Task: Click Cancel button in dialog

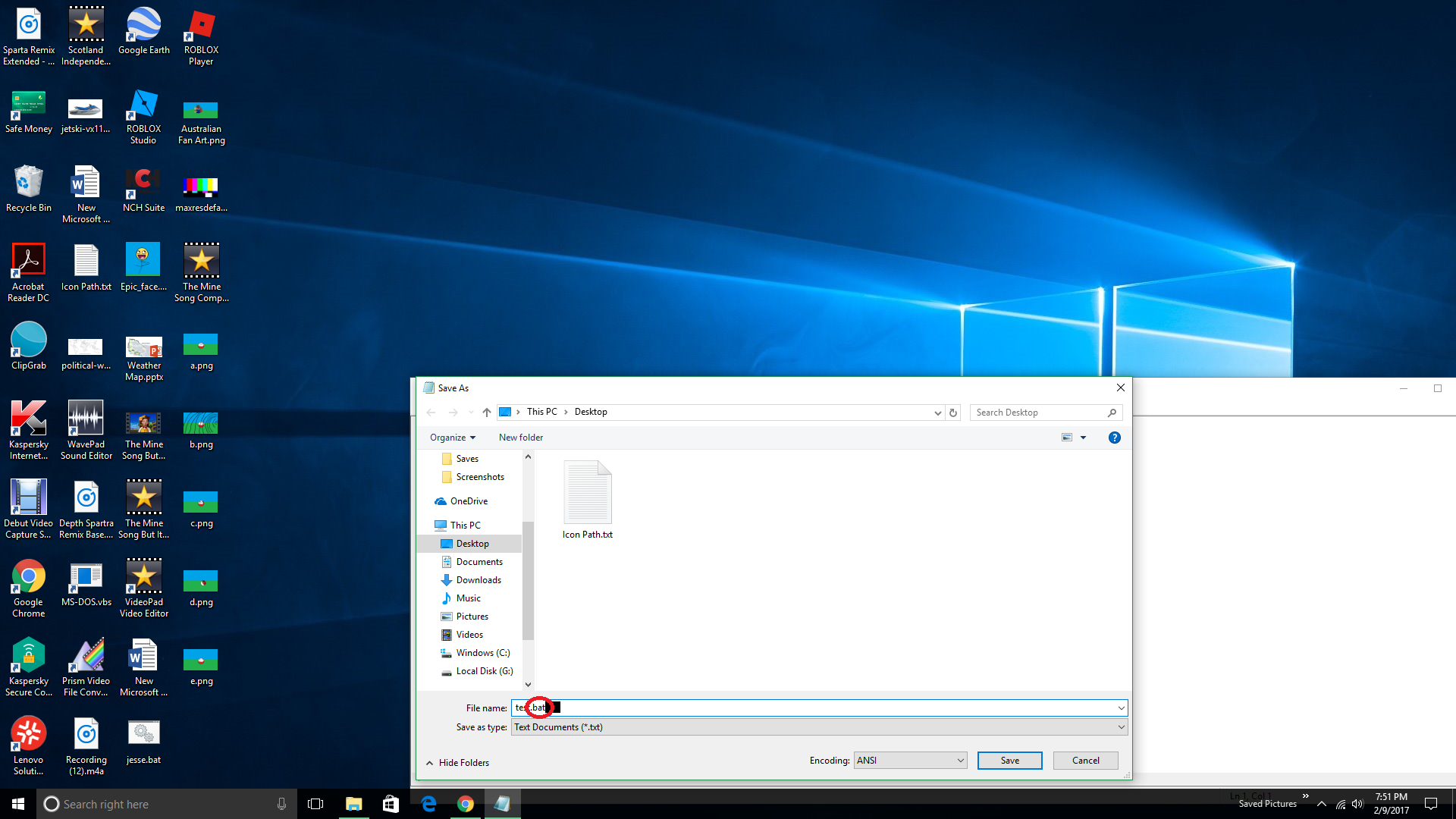Action: (x=1085, y=761)
